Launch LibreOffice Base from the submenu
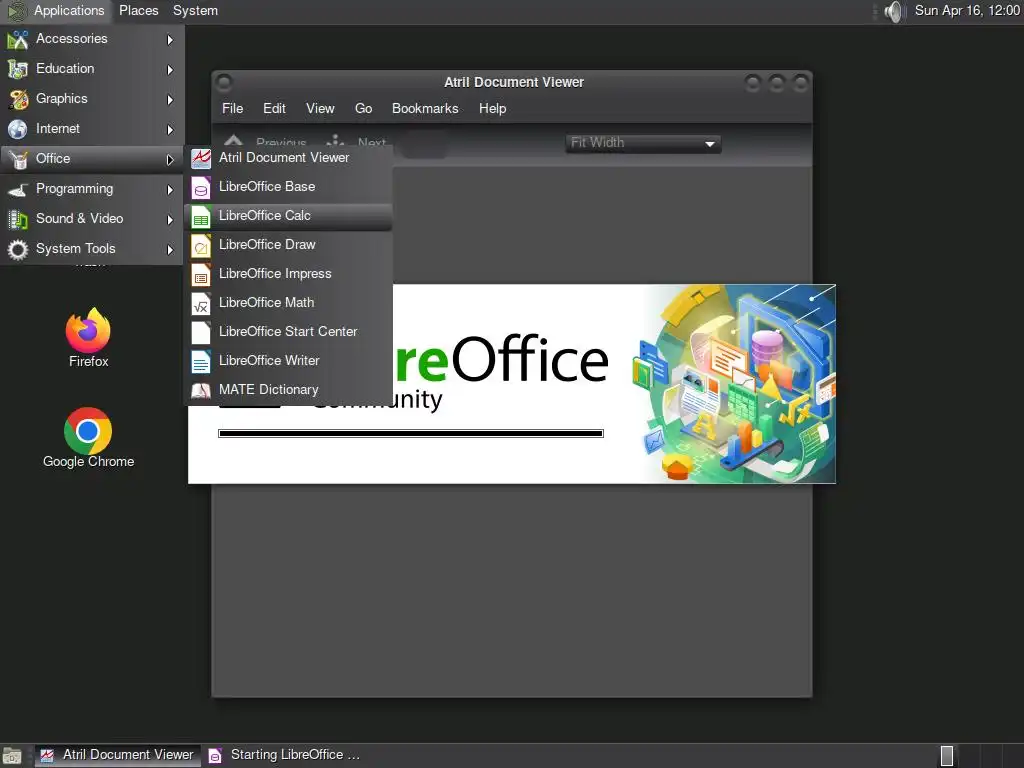Screen dimensions: 1024x768 [x=288, y=187]
